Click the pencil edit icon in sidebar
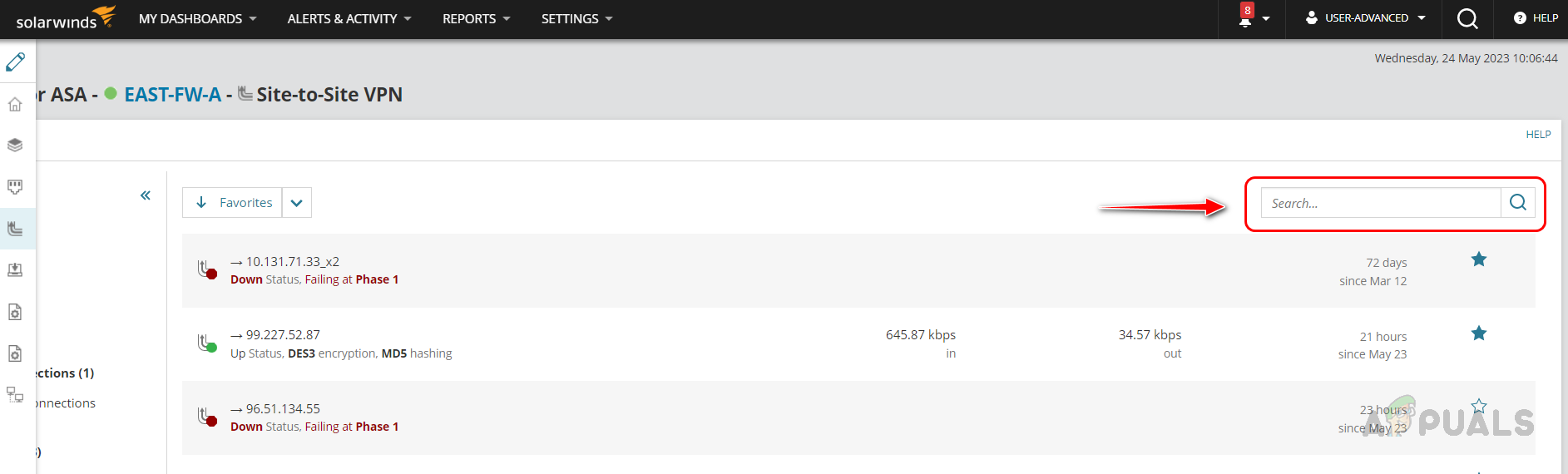This screenshot has height=474, width=1568. pyautogui.click(x=16, y=62)
